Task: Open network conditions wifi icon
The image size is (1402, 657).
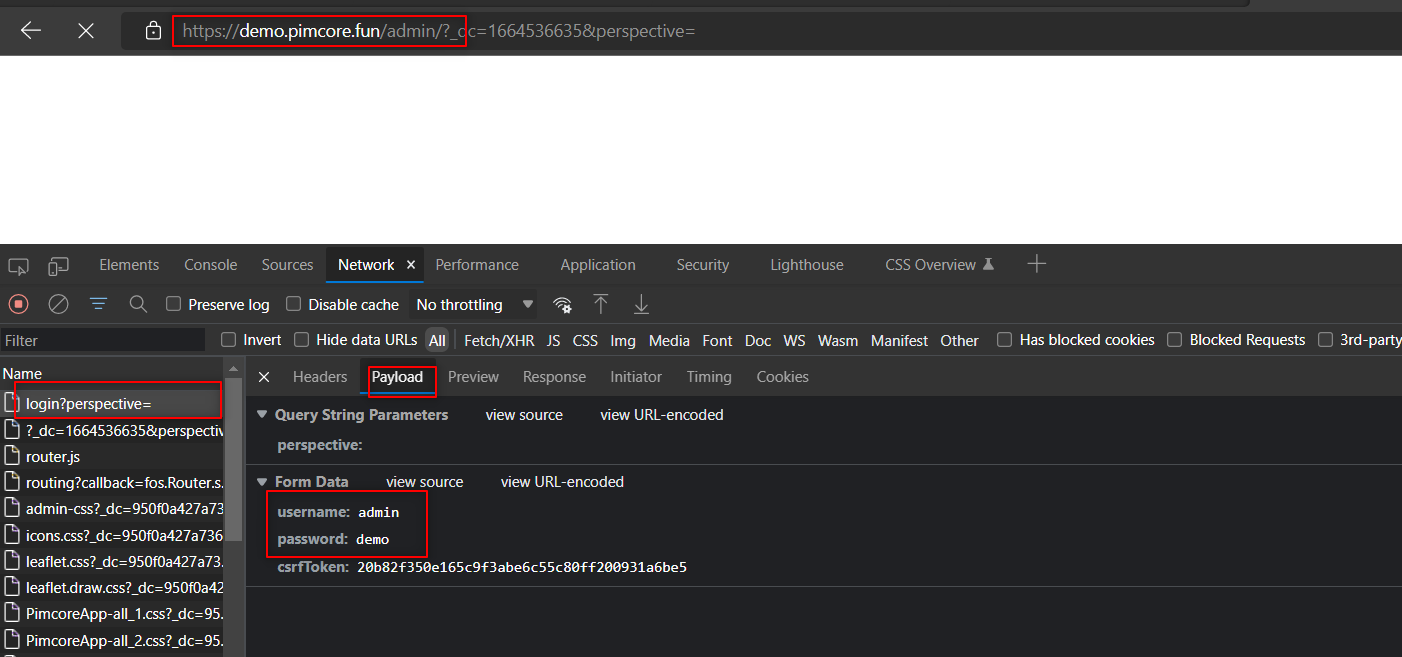Action: [x=563, y=305]
